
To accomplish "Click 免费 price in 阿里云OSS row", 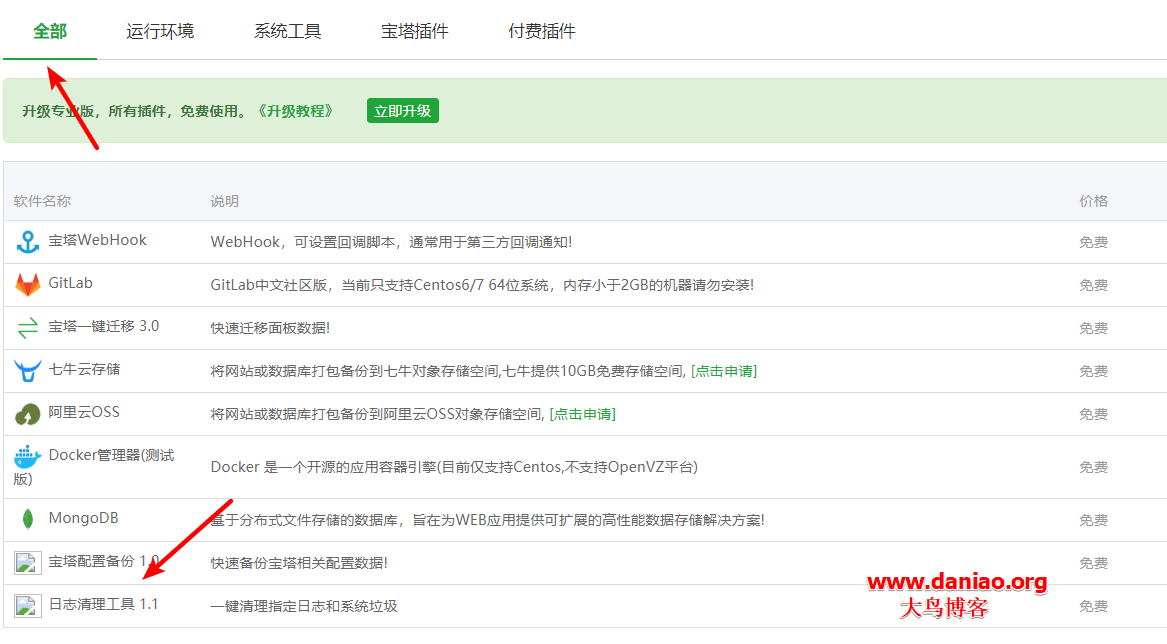I will [1093, 414].
